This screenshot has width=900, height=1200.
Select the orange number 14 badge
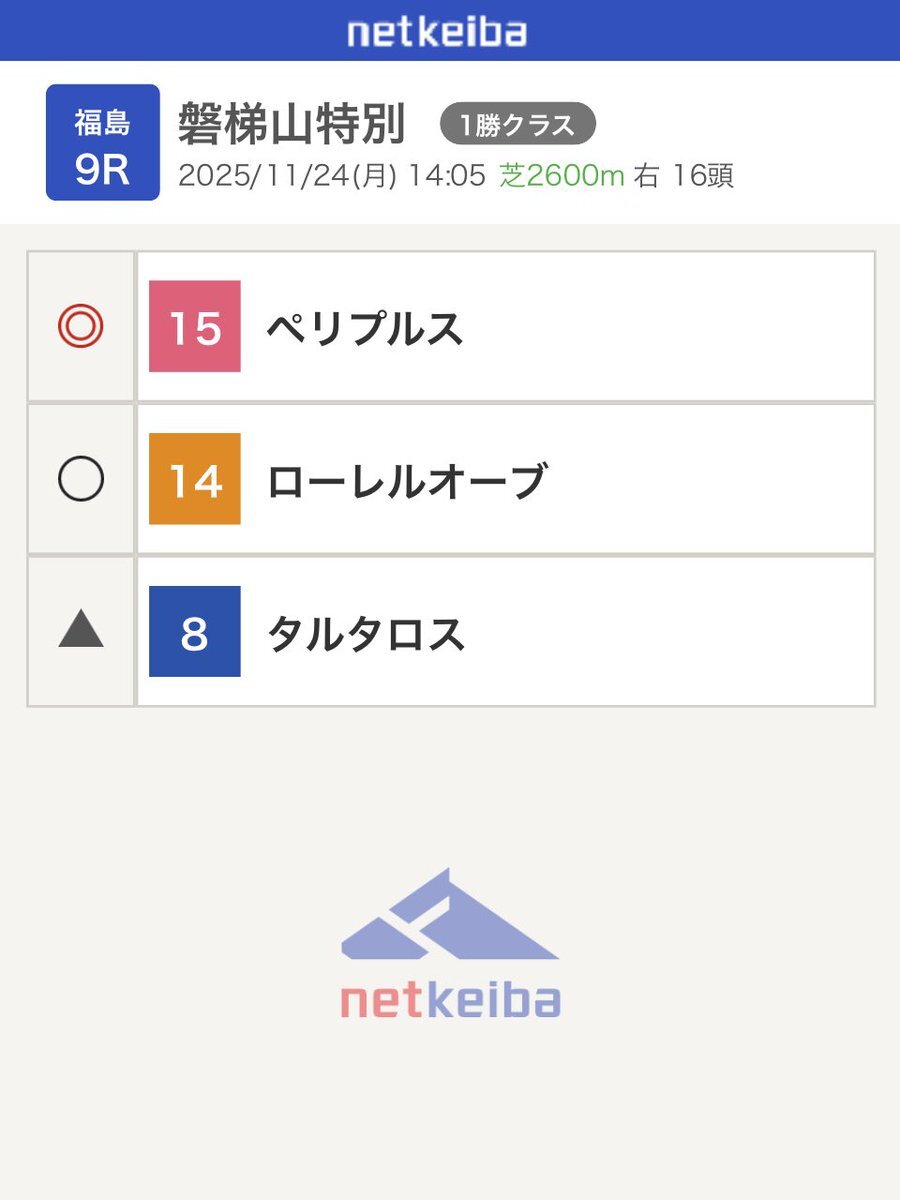click(x=194, y=480)
